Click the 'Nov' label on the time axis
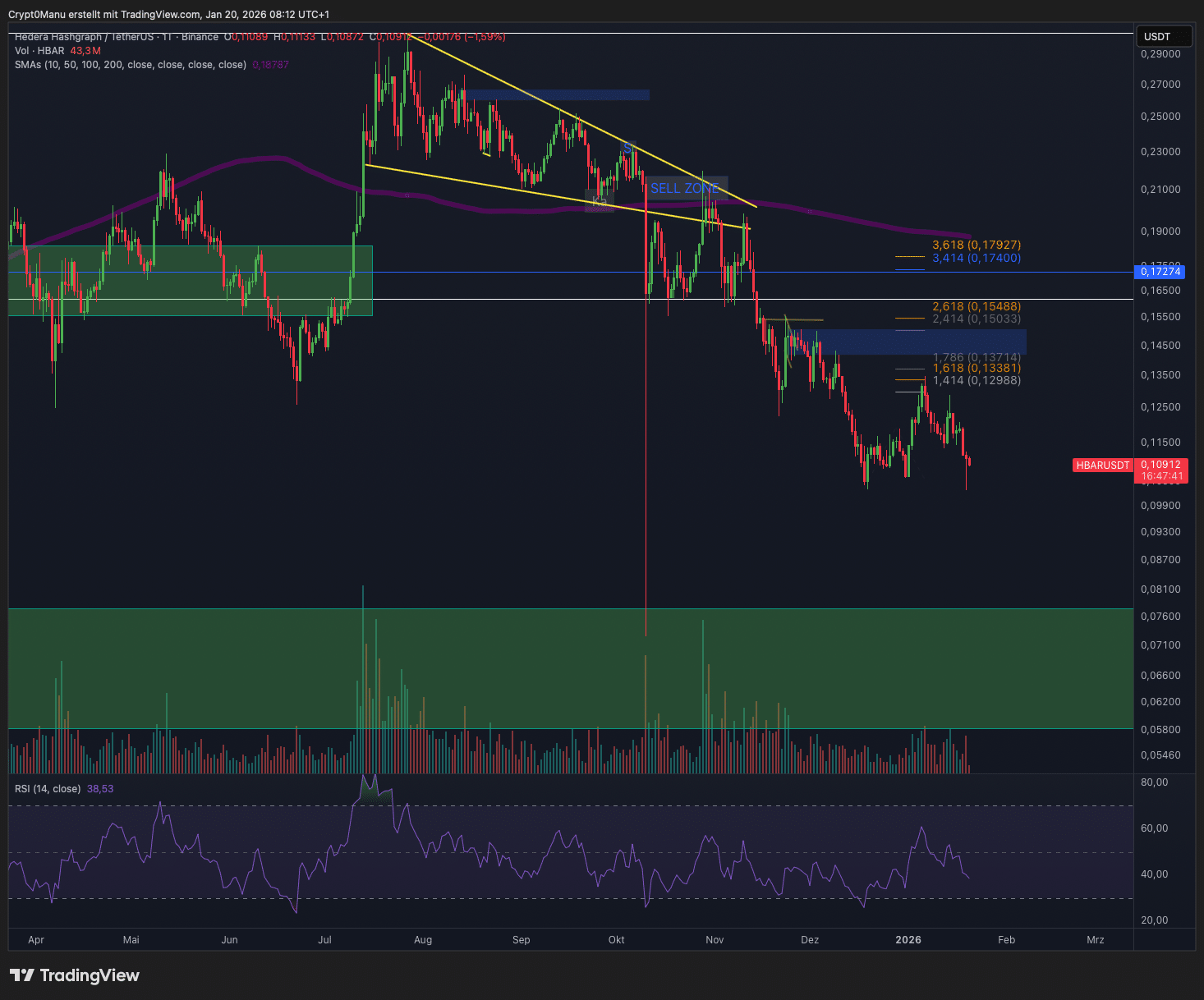This screenshot has width=1204, height=1000. coord(715,940)
